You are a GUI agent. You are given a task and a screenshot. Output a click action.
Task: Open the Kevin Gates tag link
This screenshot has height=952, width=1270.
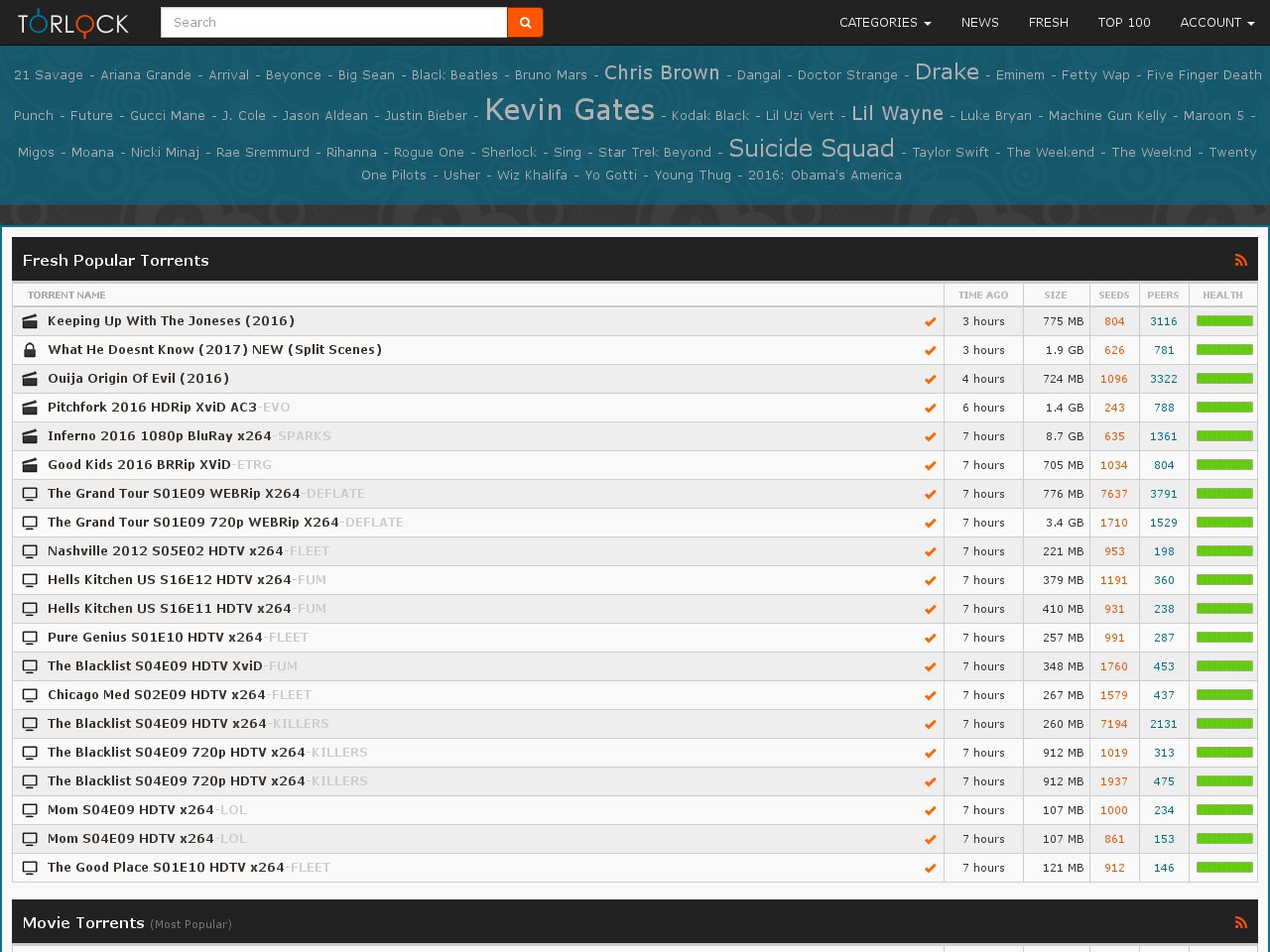coord(570,110)
